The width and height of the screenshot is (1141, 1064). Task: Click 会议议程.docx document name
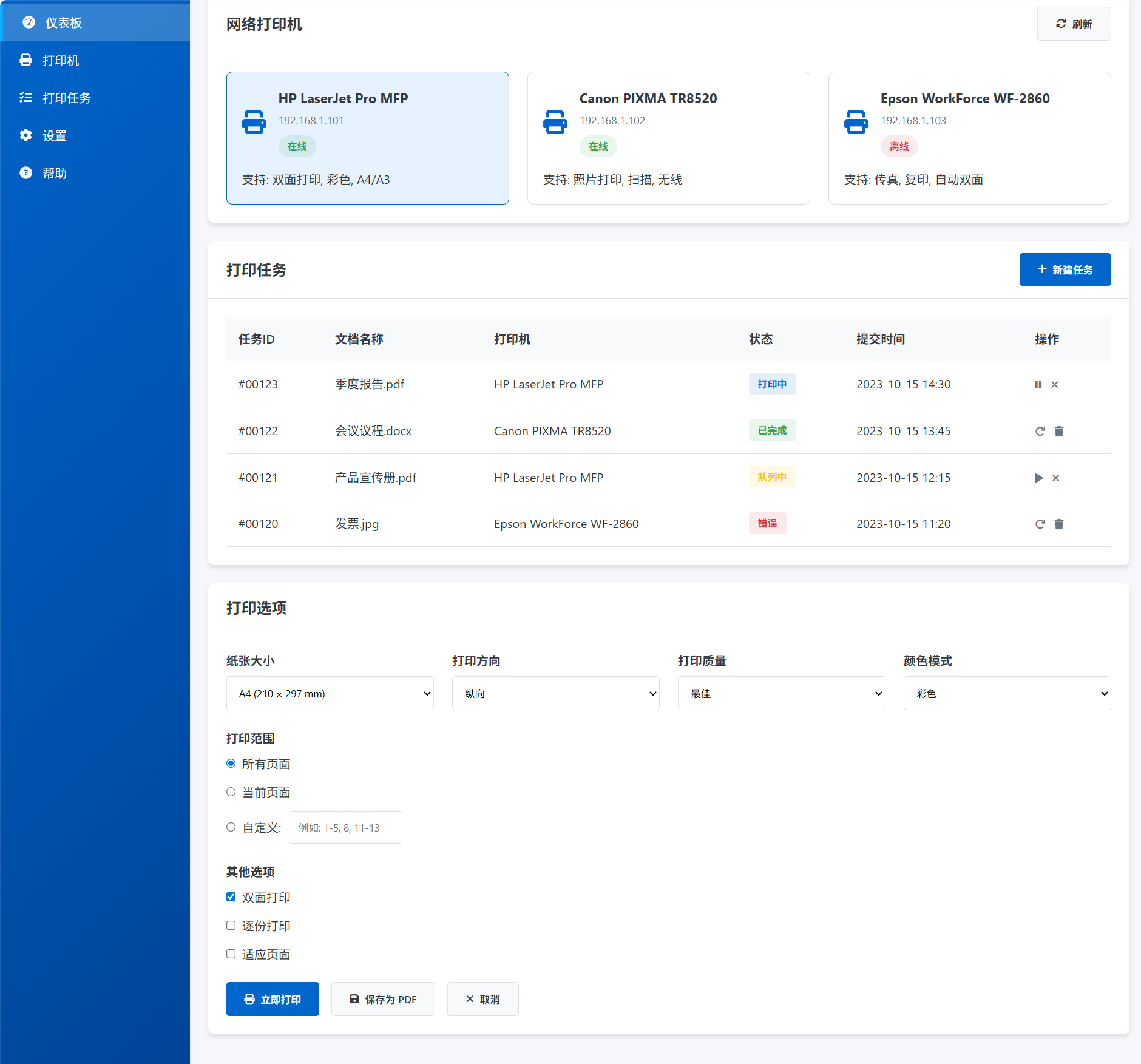tap(373, 431)
